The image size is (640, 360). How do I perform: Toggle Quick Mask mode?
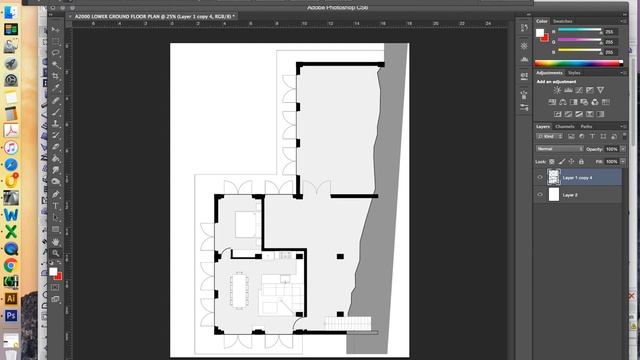coord(56,287)
